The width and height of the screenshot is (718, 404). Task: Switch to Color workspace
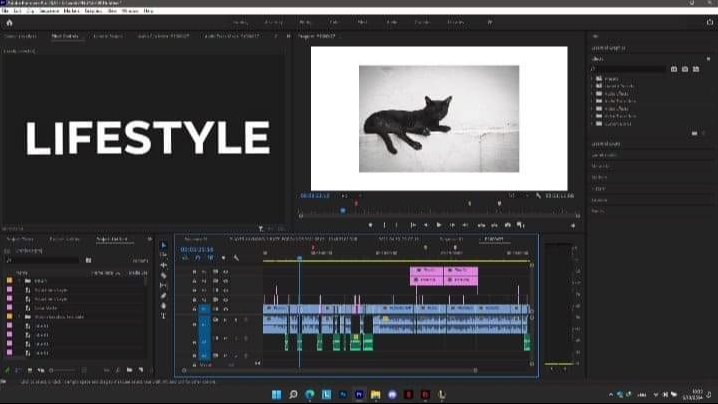pyautogui.click(x=334, y=22)
